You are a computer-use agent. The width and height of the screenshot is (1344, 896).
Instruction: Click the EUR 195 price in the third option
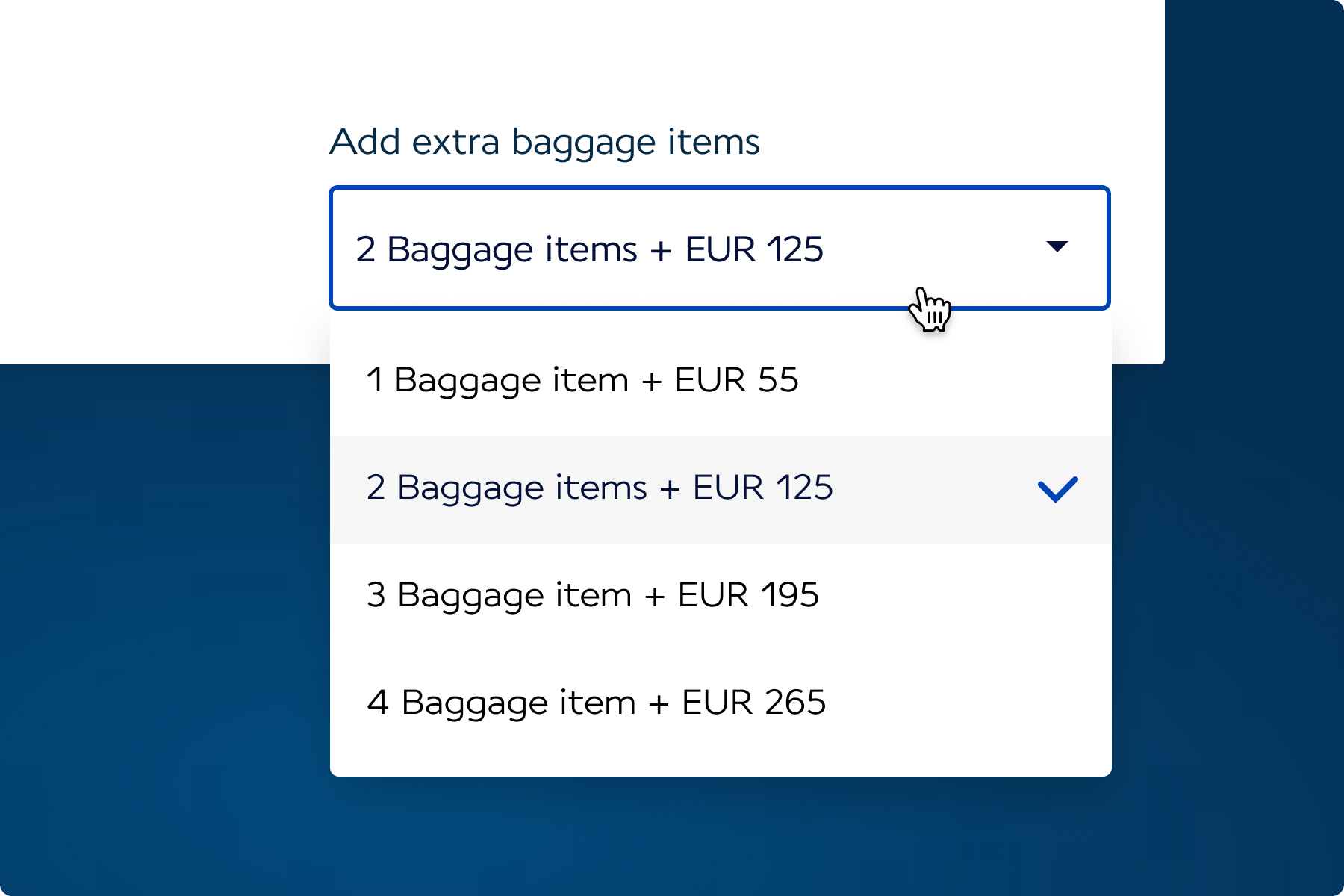tap(748, 595)
